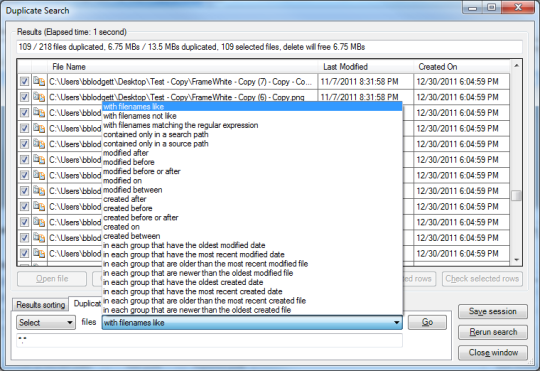The width and height of the screenshot is (540, 371).
Task: Uncheck the FrameWhite - Copy (7) row checkbox
Action: pos(24,82)
